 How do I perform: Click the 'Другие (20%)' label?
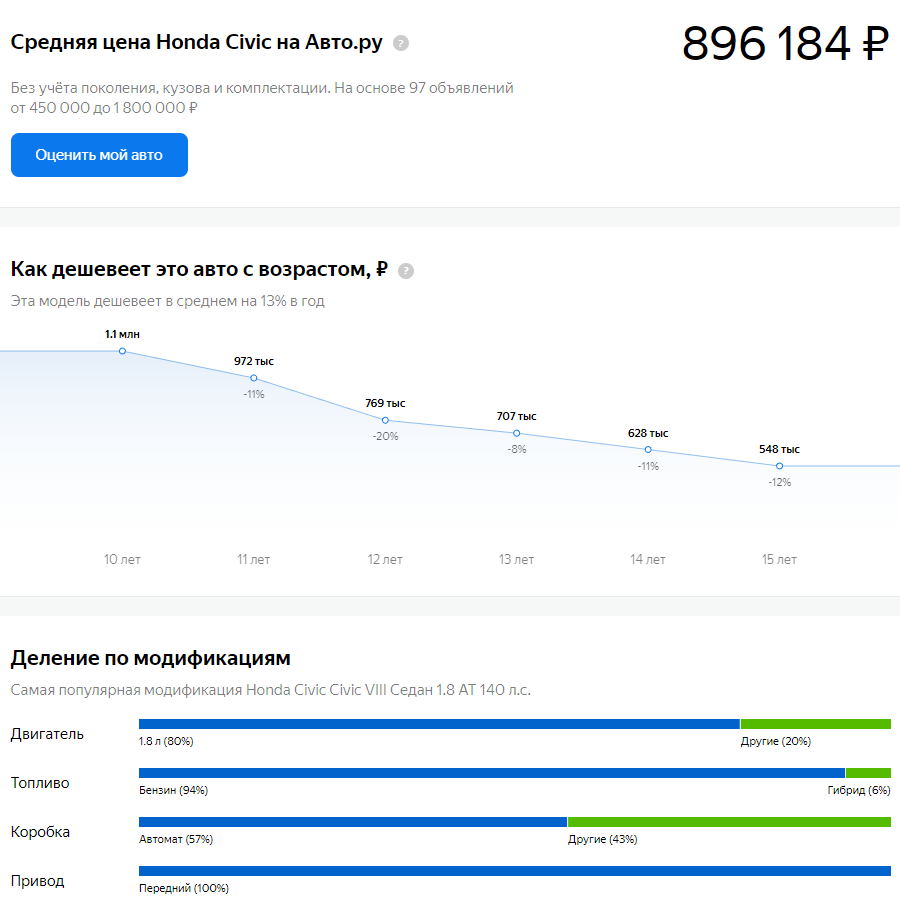click(x=776, y=741)
